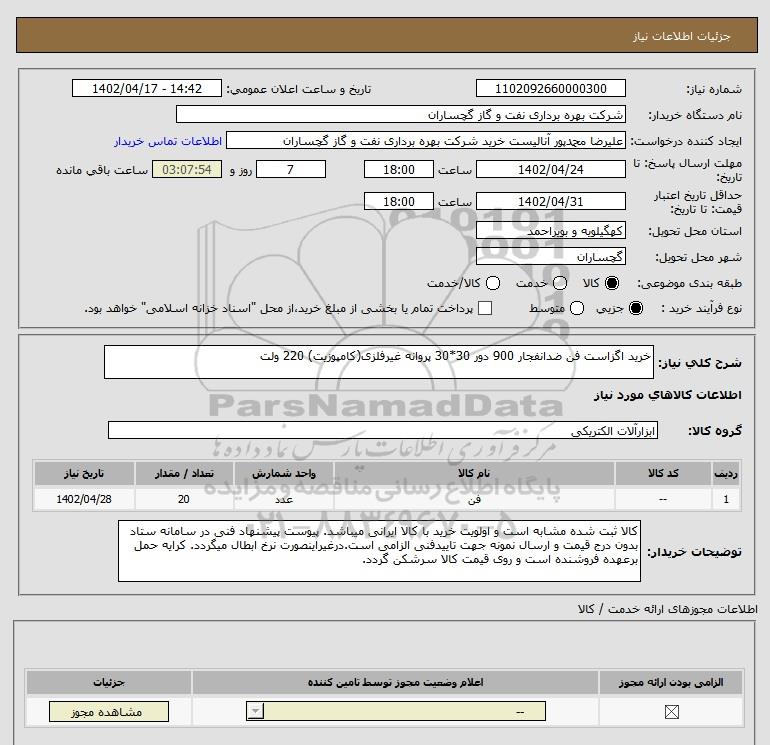Click the تاریخ نیاز column header
Viewport: 770px width, 745px height.
(x=84, y=473)
